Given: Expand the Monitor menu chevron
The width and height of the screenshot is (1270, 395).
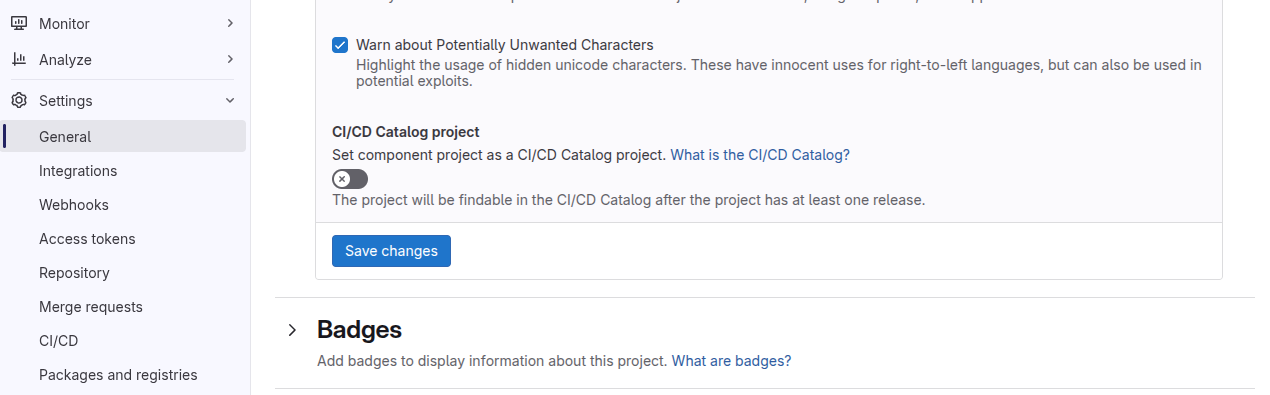Looking at the screenshot, I should (230, 23).
